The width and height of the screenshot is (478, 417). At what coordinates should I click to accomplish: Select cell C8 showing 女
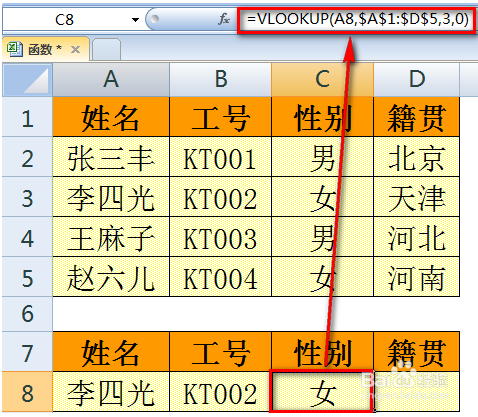(x=322, y=391)
